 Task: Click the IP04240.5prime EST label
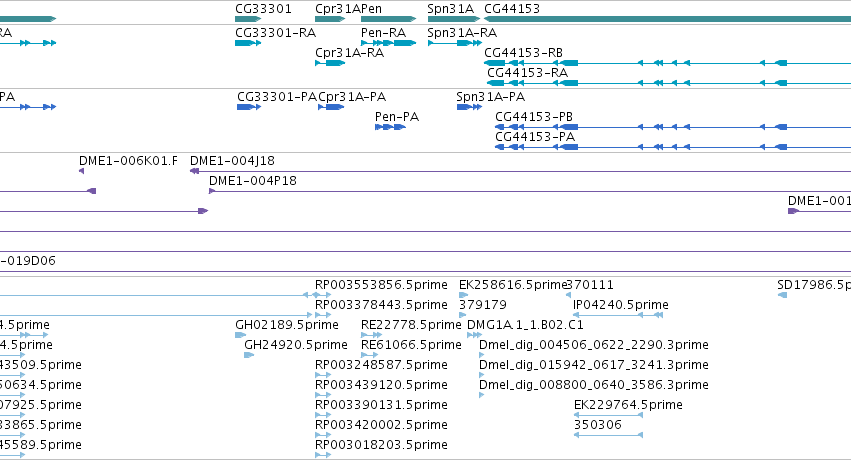click(x=621, y=305)
